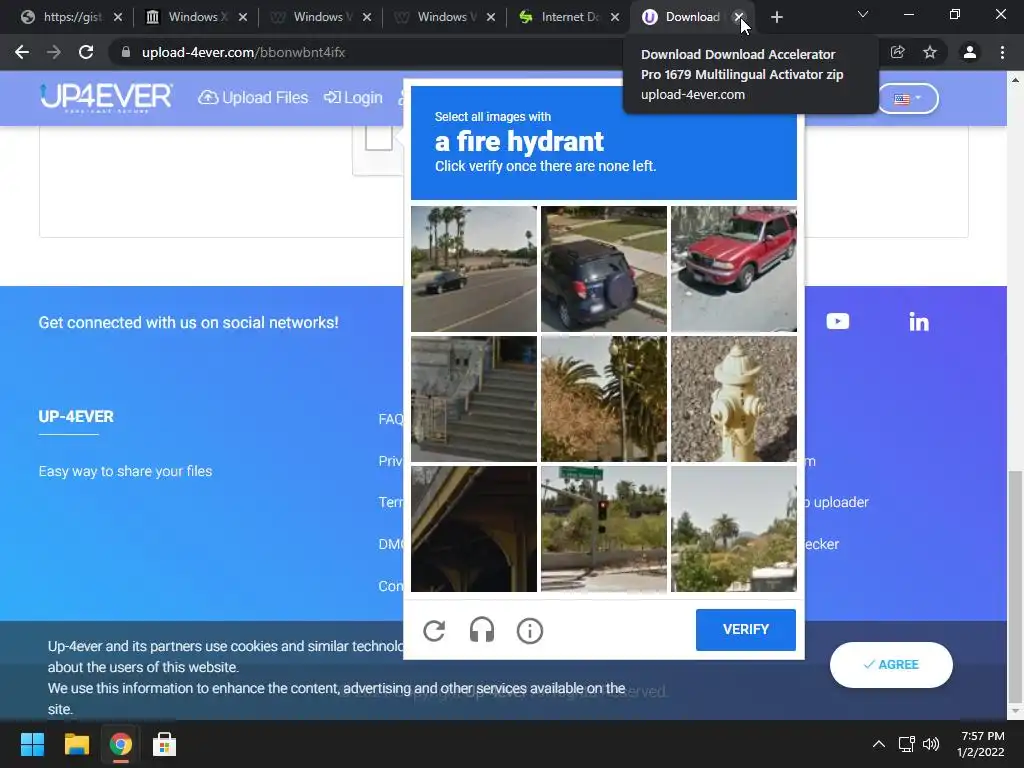Select the green hillside trees tile

coord(734,529)
